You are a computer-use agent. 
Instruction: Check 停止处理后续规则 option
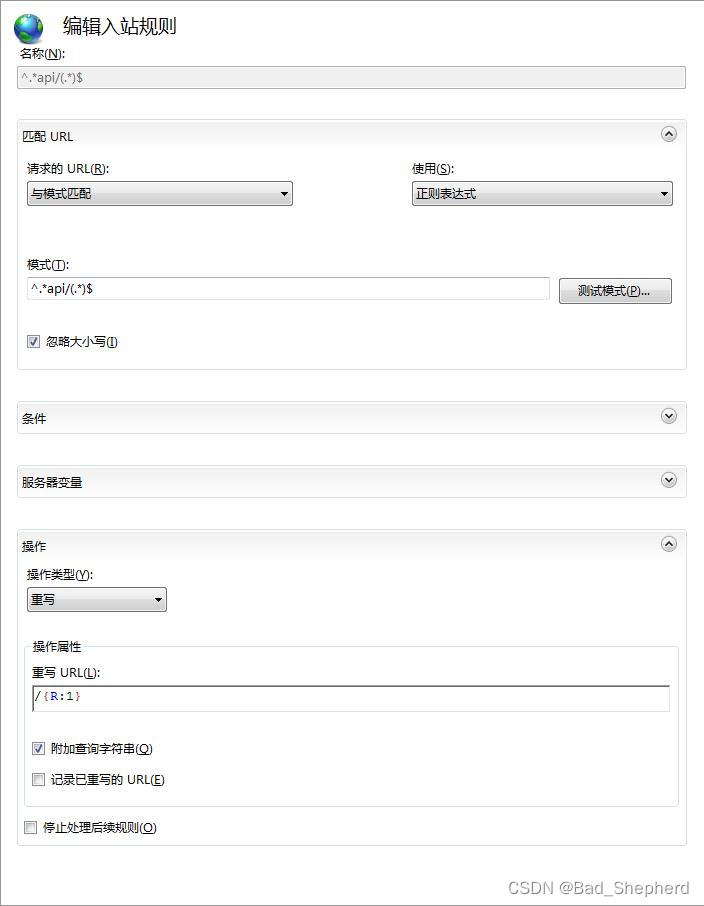31,828
